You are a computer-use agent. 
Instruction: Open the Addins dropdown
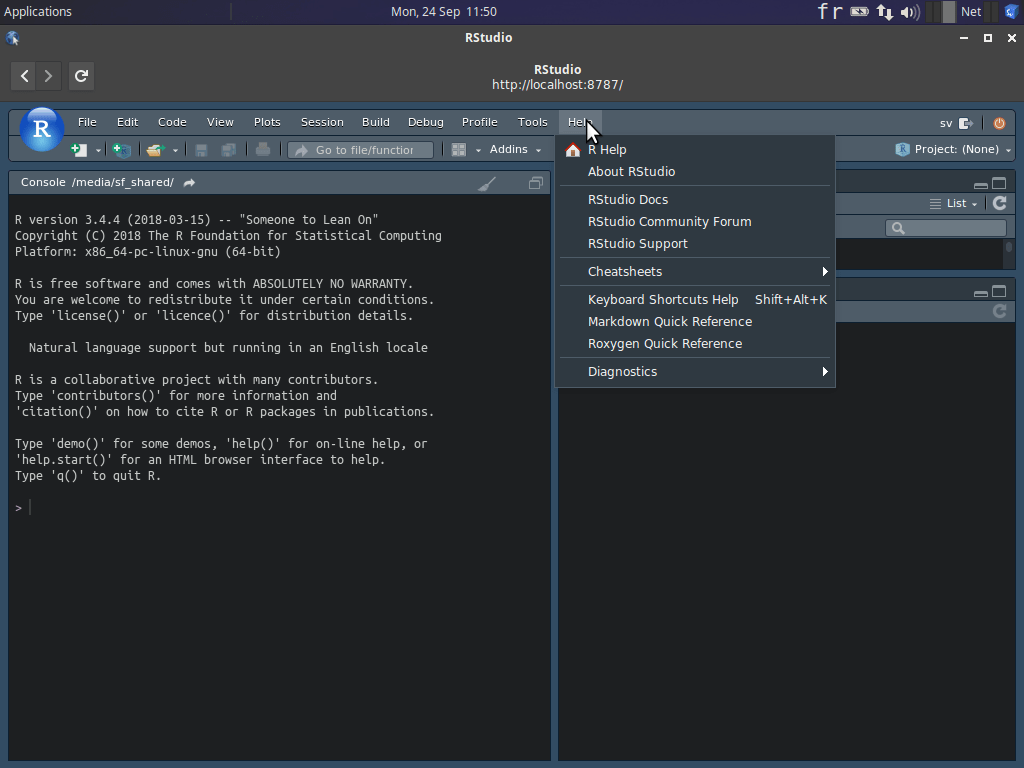click(x=515, y=150)
